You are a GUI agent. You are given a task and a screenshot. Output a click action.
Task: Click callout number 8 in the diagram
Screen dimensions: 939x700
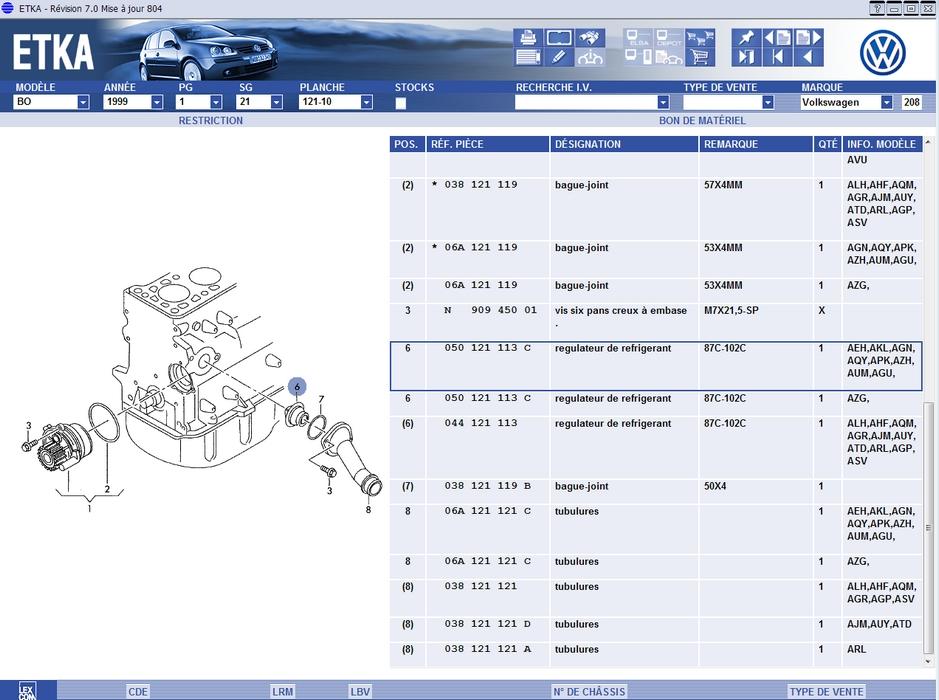pos(368,510)
